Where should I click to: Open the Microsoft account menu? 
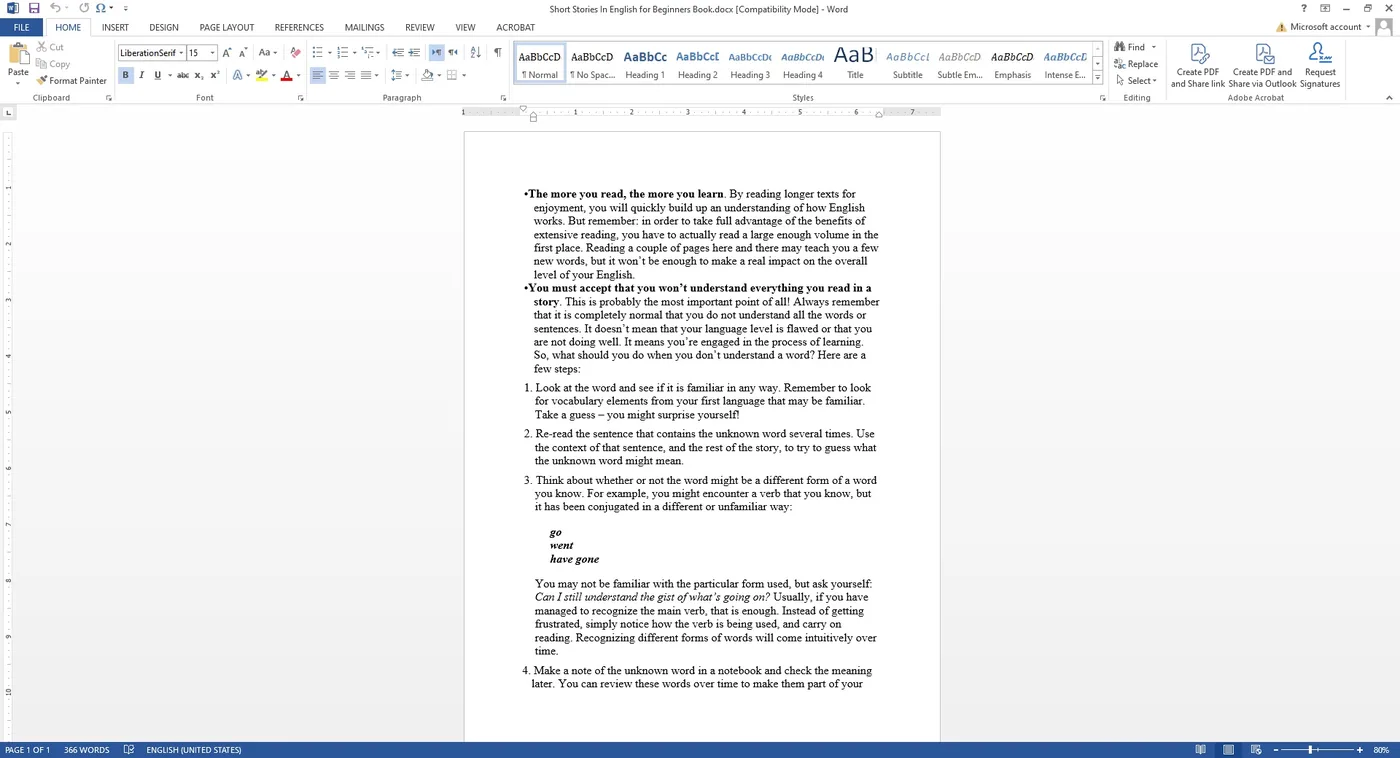tap(1326, 27)
